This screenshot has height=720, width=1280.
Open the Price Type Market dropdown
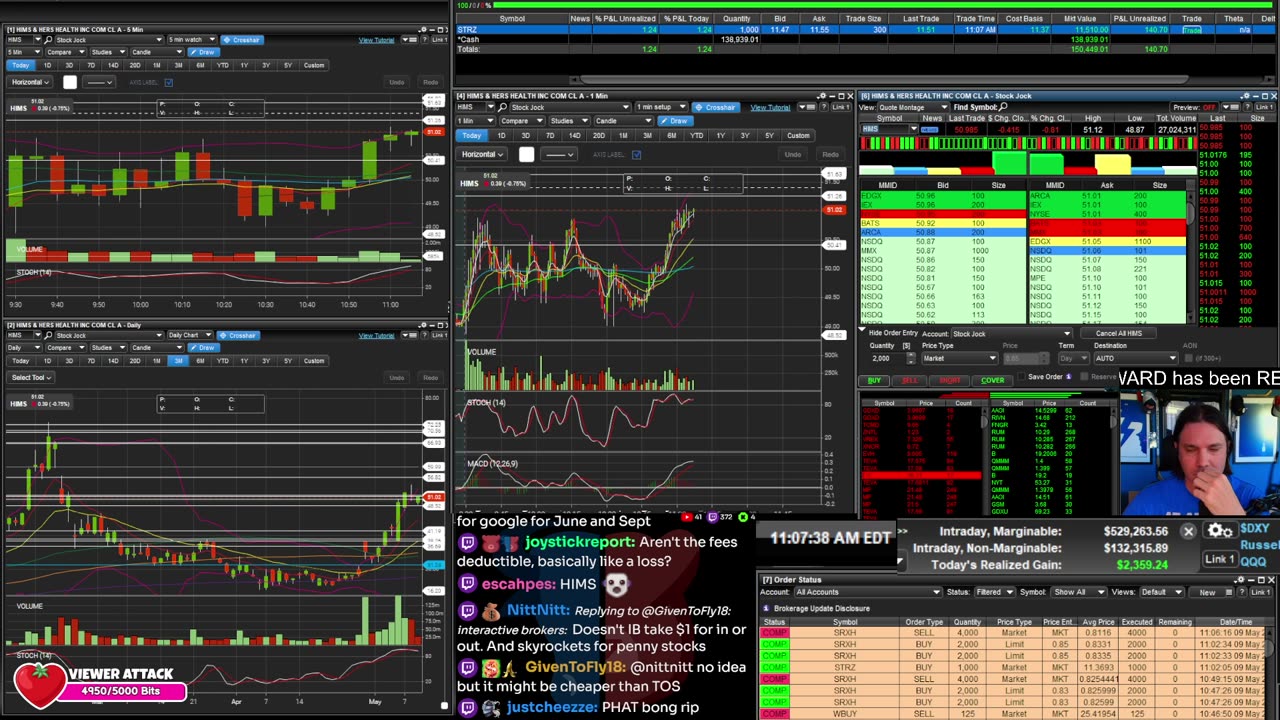pyautogui.click(x=958, y=358)
